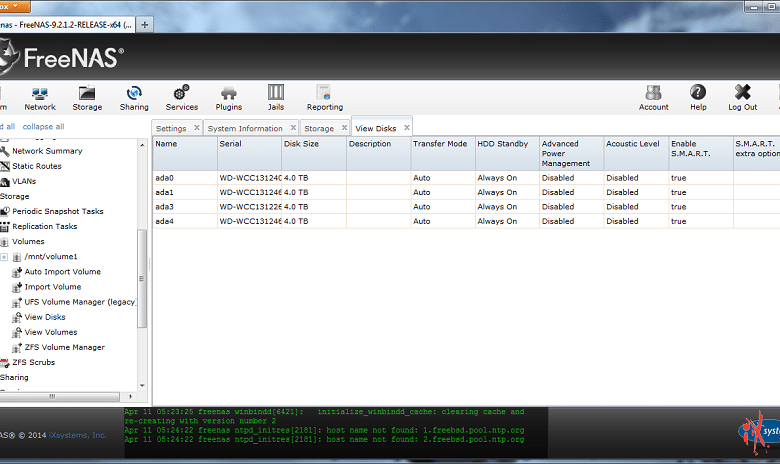Click the tree horizontal scroll right arrow

pos(130,396)
